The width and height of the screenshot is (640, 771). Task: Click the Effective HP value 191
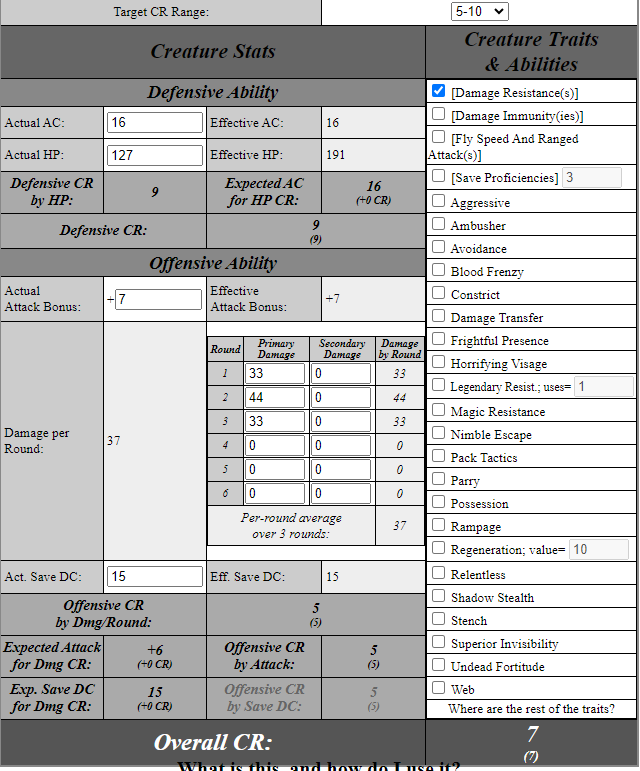point(336,155)
